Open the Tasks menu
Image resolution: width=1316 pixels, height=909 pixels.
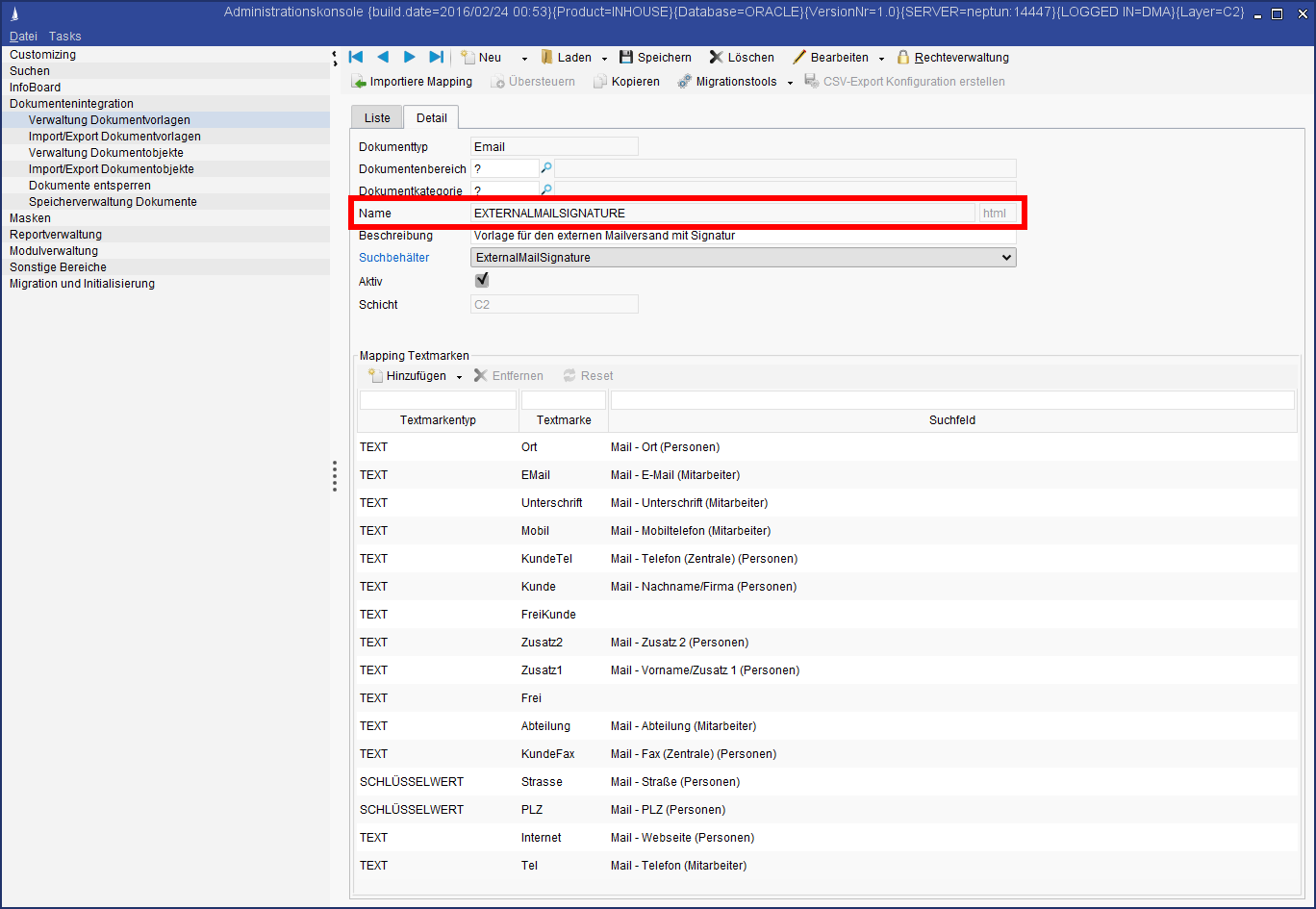[x=65, y=36]
